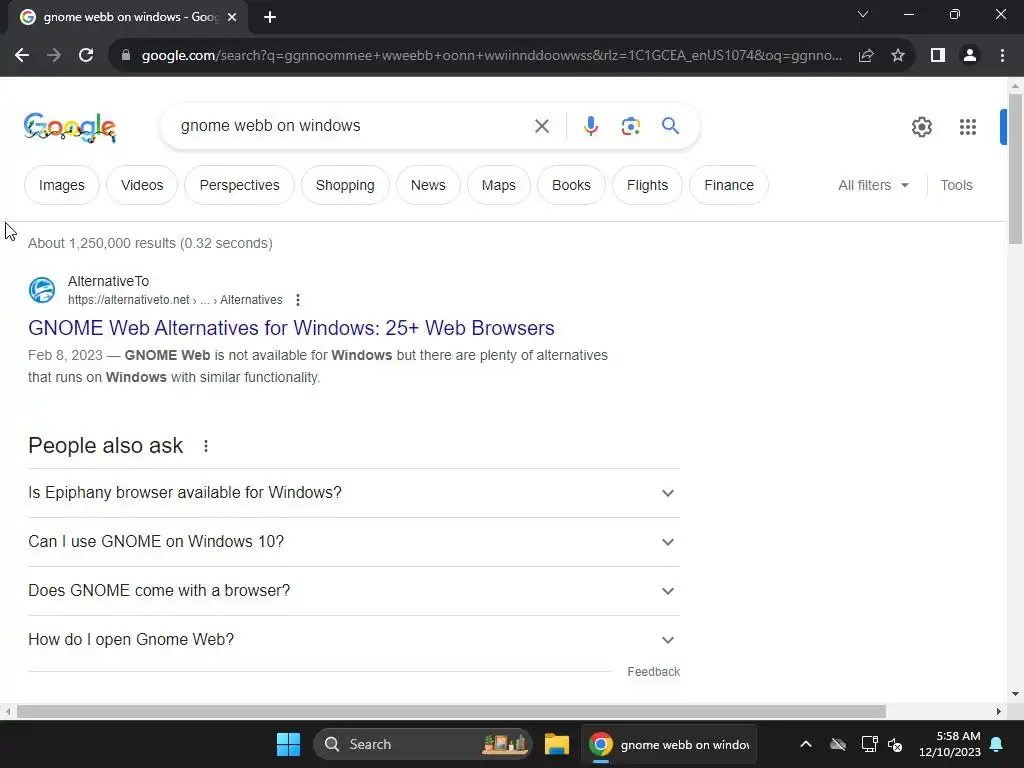The image size is (1024, 768).
Task: Open the Chrome profile icon
Action: pyautogui.click(x=970, y=56)
